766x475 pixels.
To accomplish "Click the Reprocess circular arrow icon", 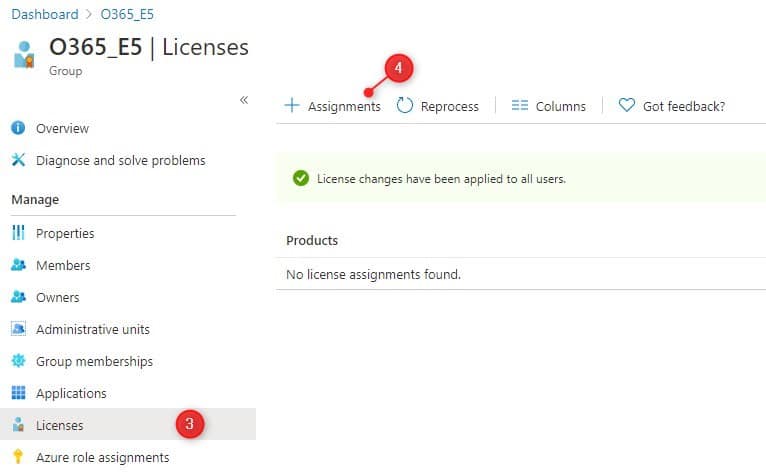I will (404, 105).
